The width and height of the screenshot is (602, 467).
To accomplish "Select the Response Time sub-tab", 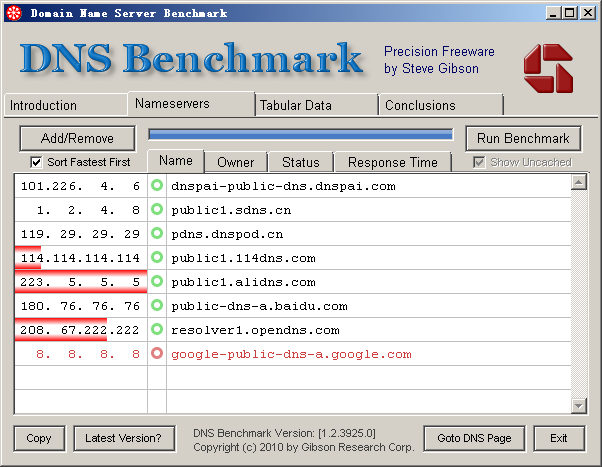I will tap(393, 162).
